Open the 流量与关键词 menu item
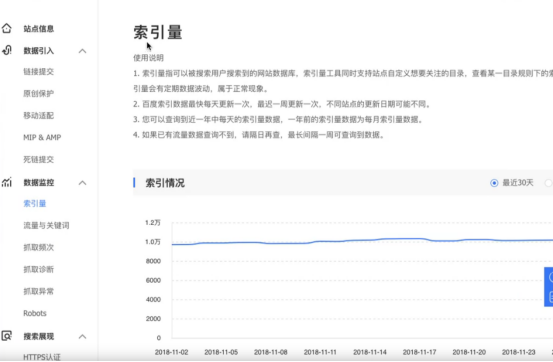Screen dimensions: 553x362 [46, 225]
